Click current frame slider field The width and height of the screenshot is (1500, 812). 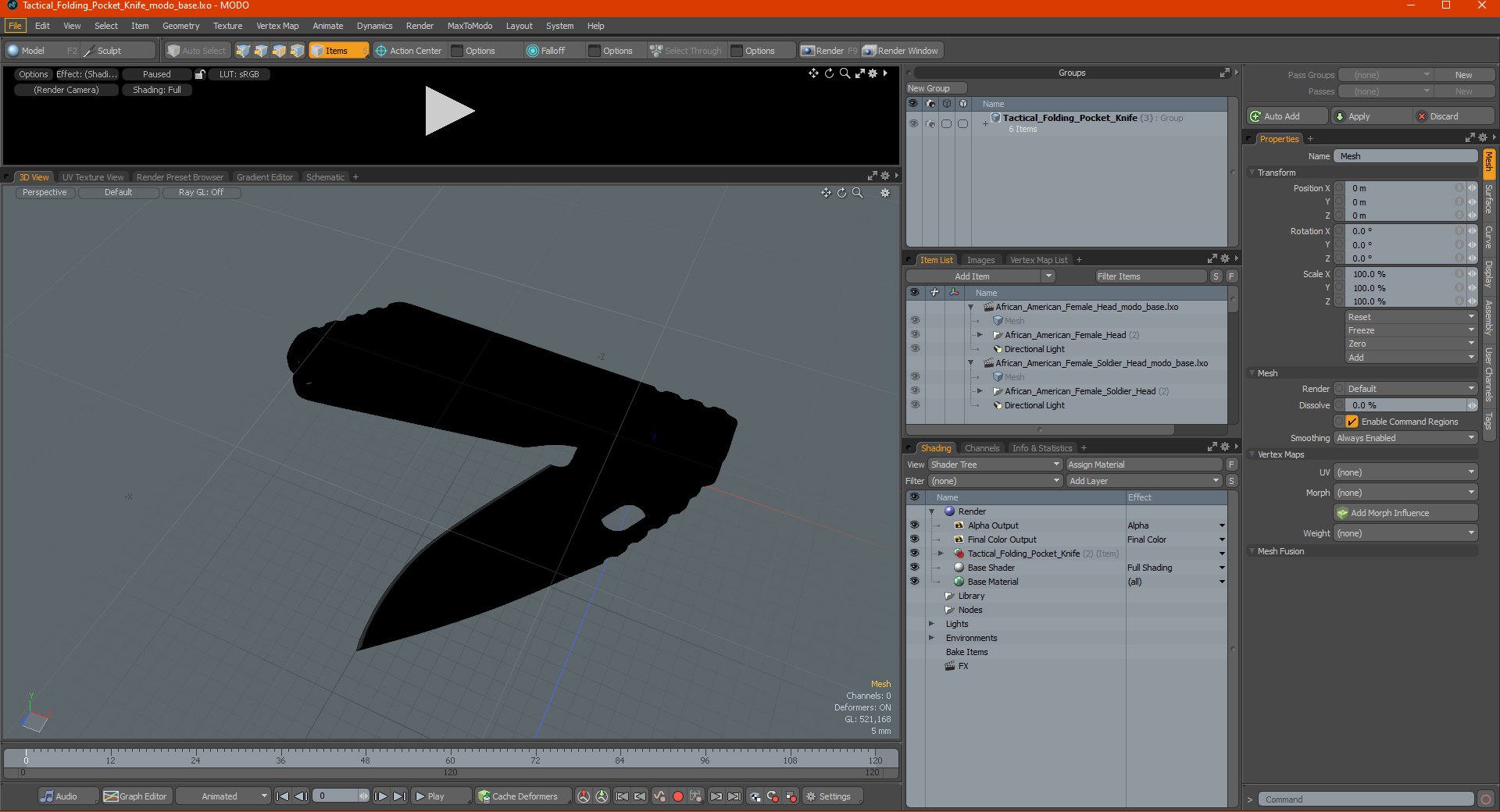[x=341, y=796]
